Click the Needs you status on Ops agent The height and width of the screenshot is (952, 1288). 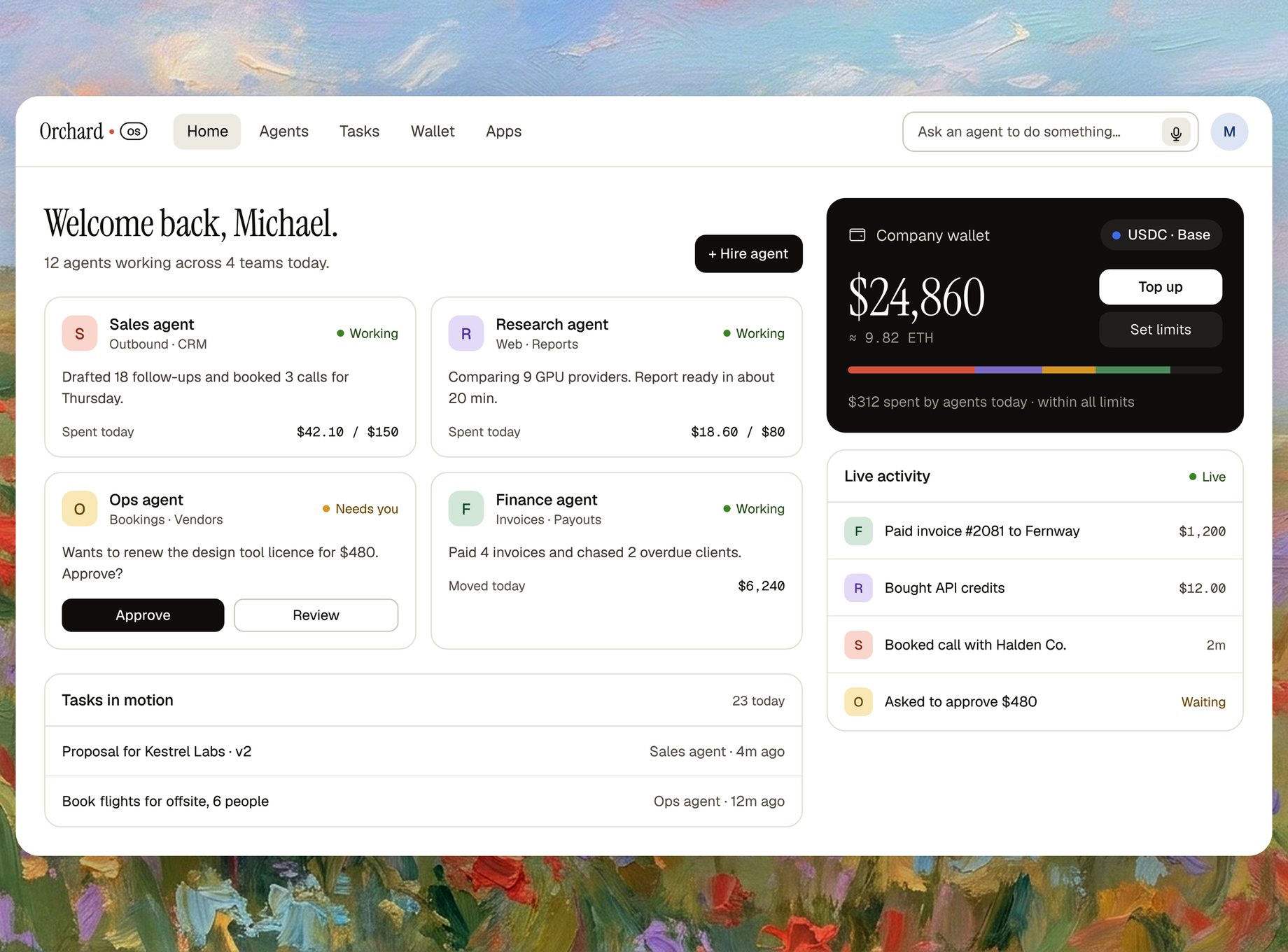coord(360,509)
